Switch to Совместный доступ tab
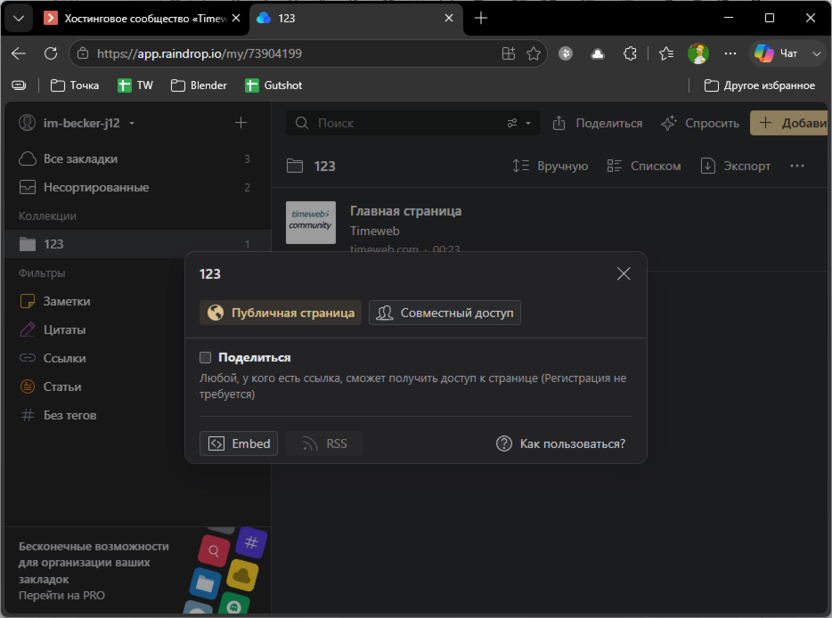This screenshot has width=832, height=618. (x=445, y=313)
